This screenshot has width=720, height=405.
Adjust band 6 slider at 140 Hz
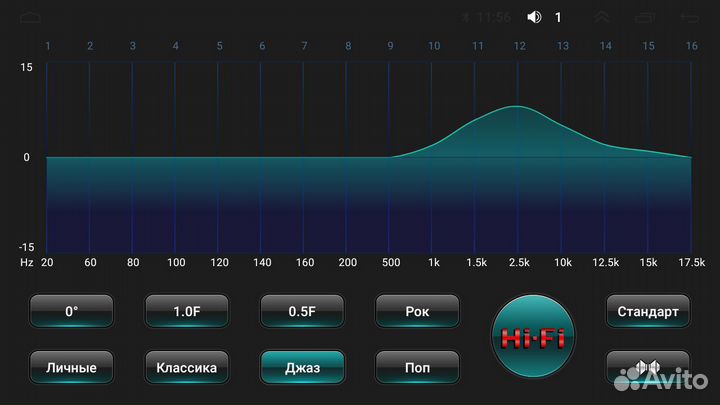coord(260,157)
